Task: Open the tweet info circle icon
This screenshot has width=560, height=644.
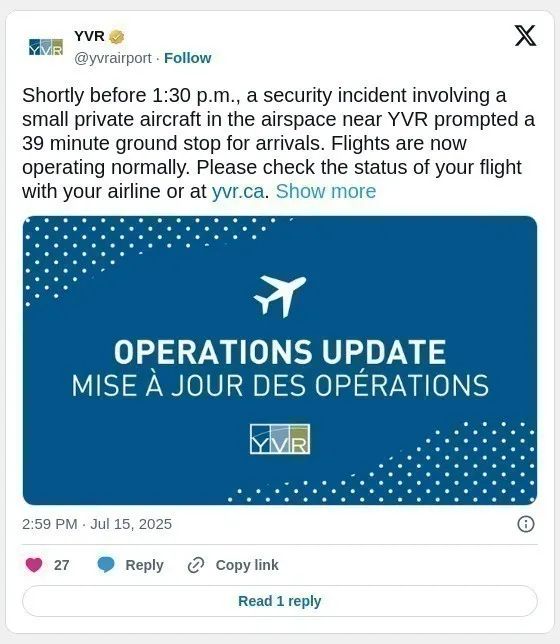Action: click(x=526, y=524)
